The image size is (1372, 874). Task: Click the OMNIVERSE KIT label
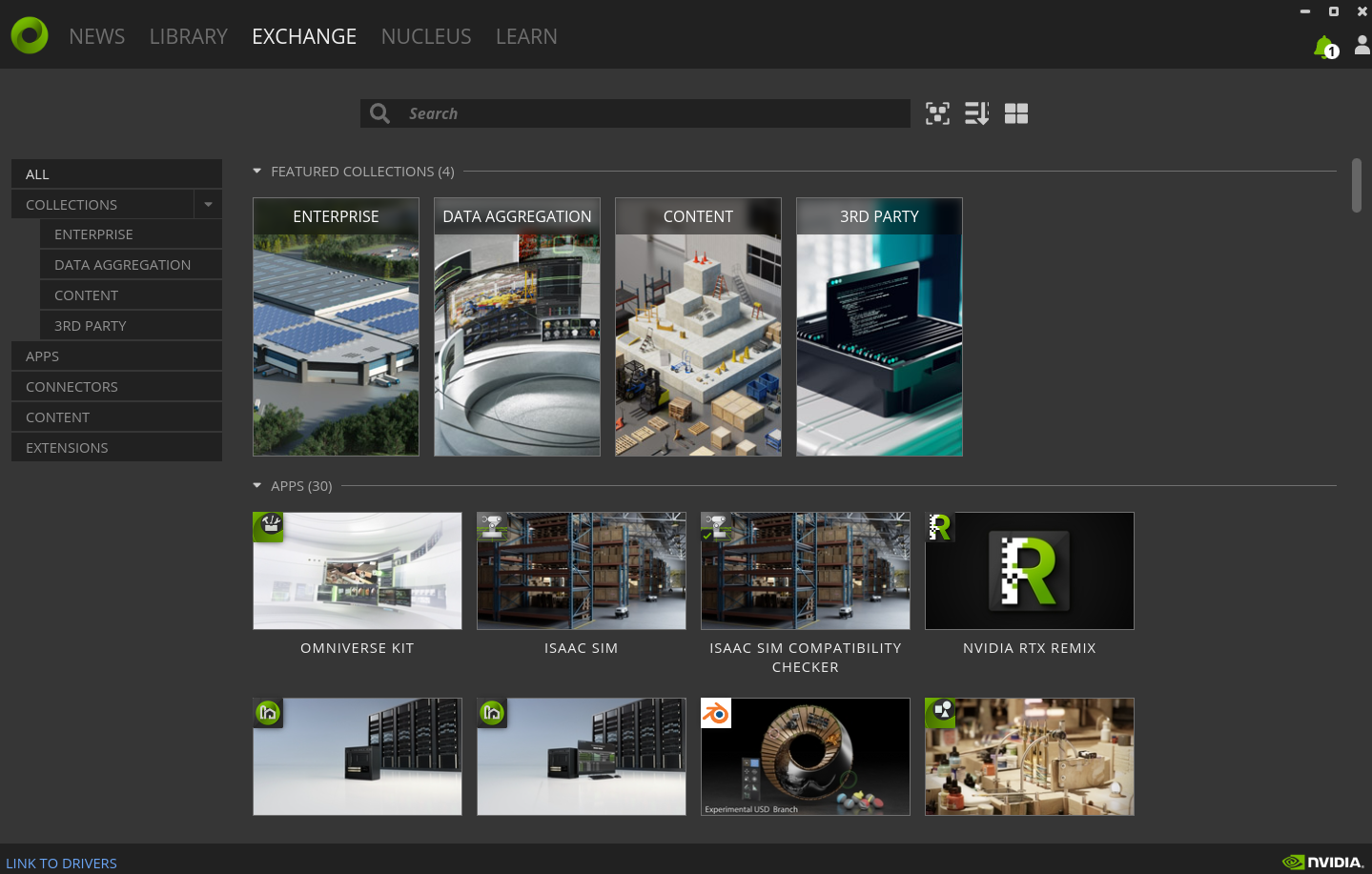coord(358,648)
